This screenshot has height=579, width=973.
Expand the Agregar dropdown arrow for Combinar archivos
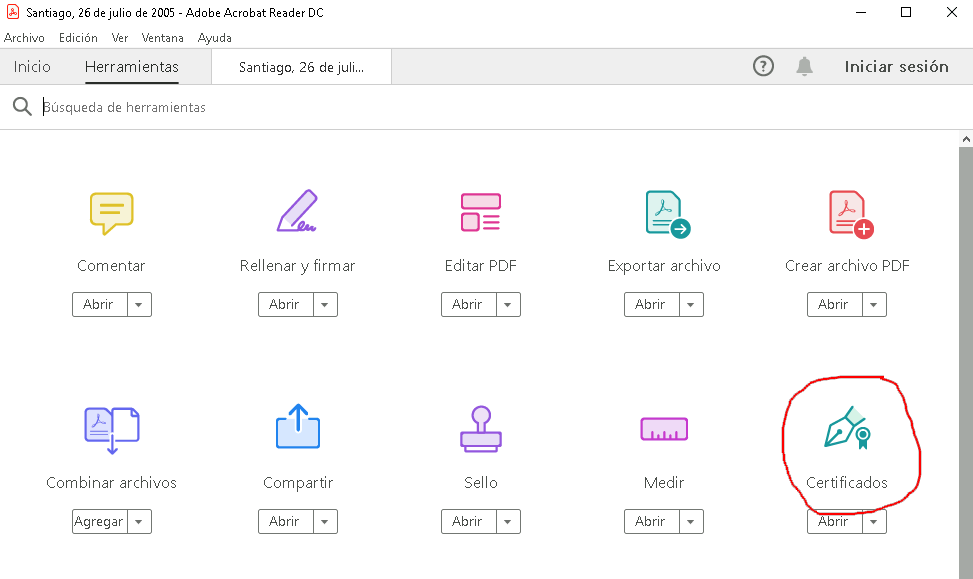pos(139,522)
